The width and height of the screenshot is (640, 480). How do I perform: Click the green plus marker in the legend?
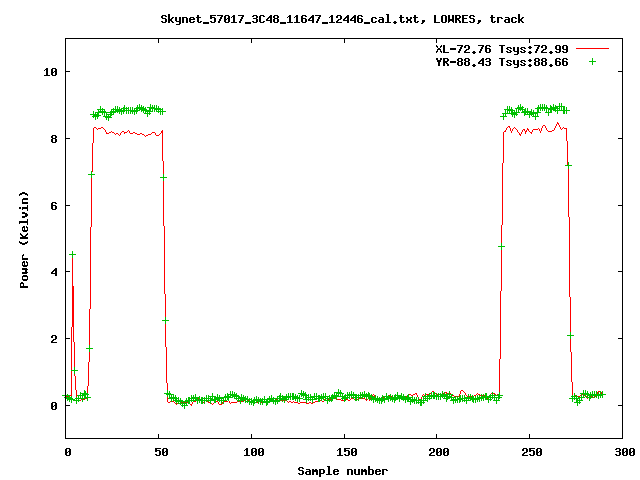(x=592, y=62)
